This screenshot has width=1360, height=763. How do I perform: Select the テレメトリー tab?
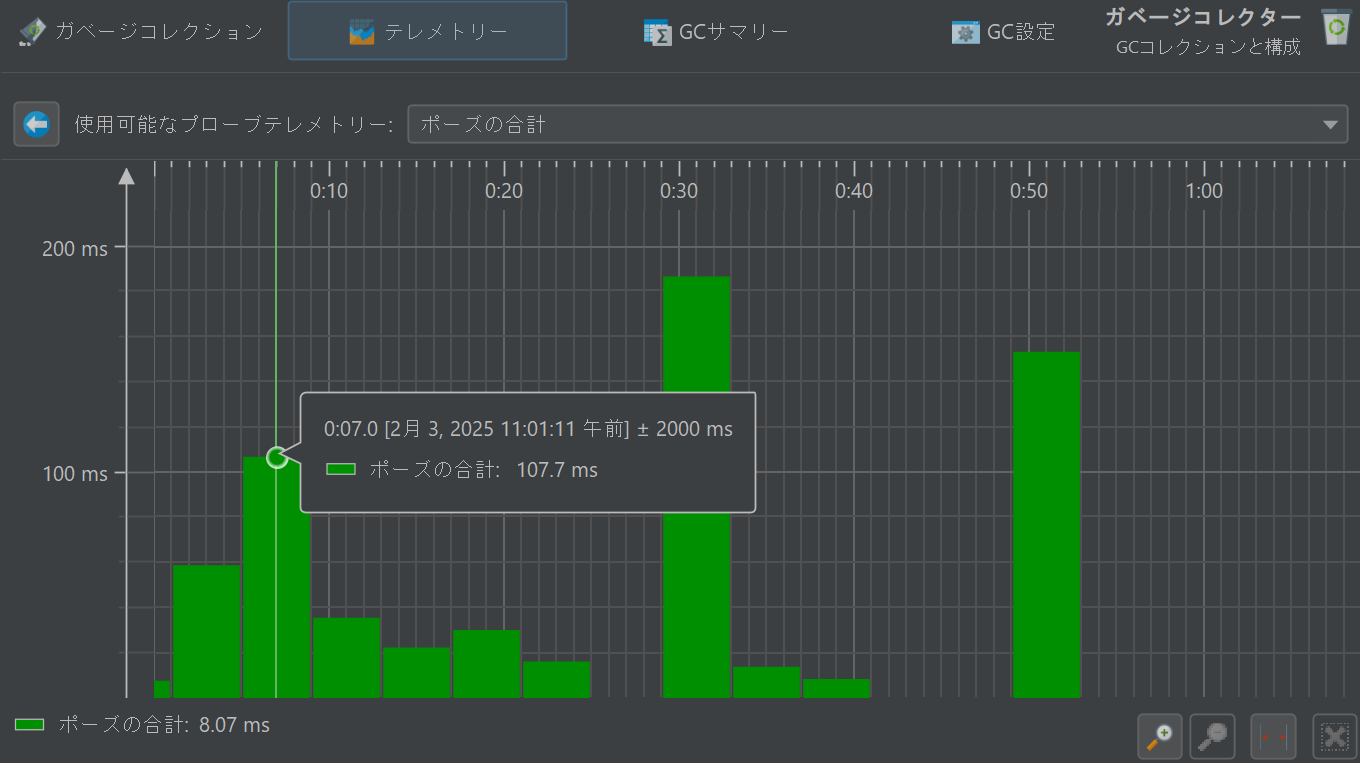[427, 31]
